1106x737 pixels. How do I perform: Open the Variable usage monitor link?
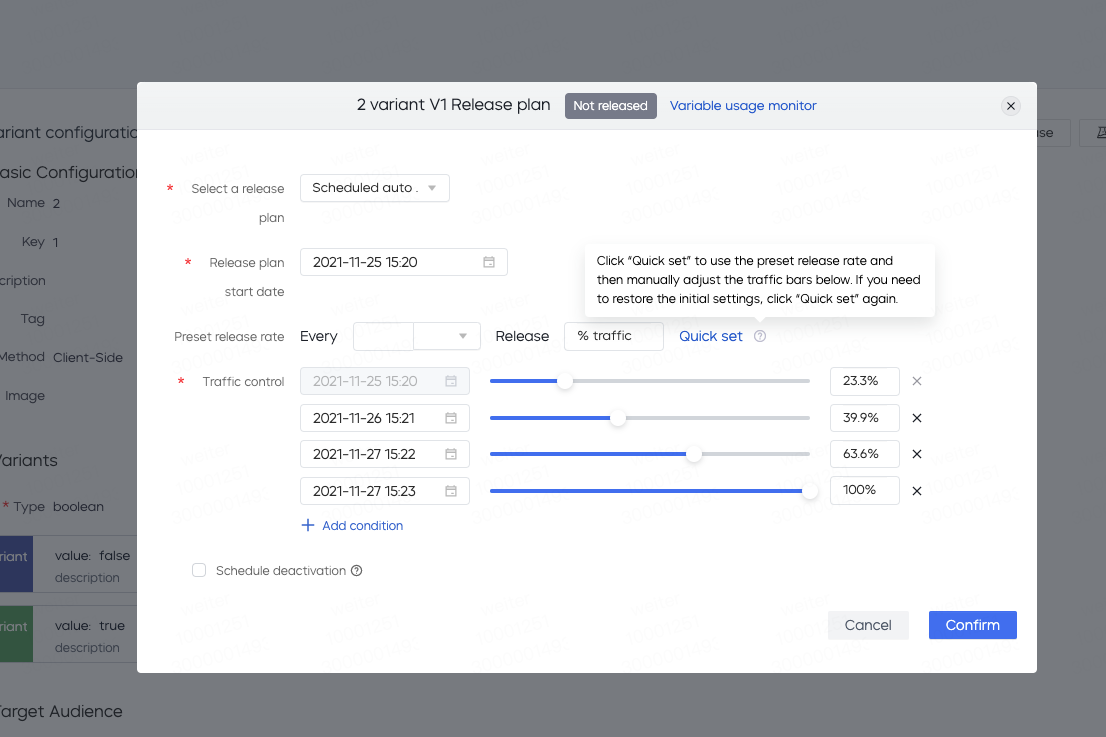[743, 106]
